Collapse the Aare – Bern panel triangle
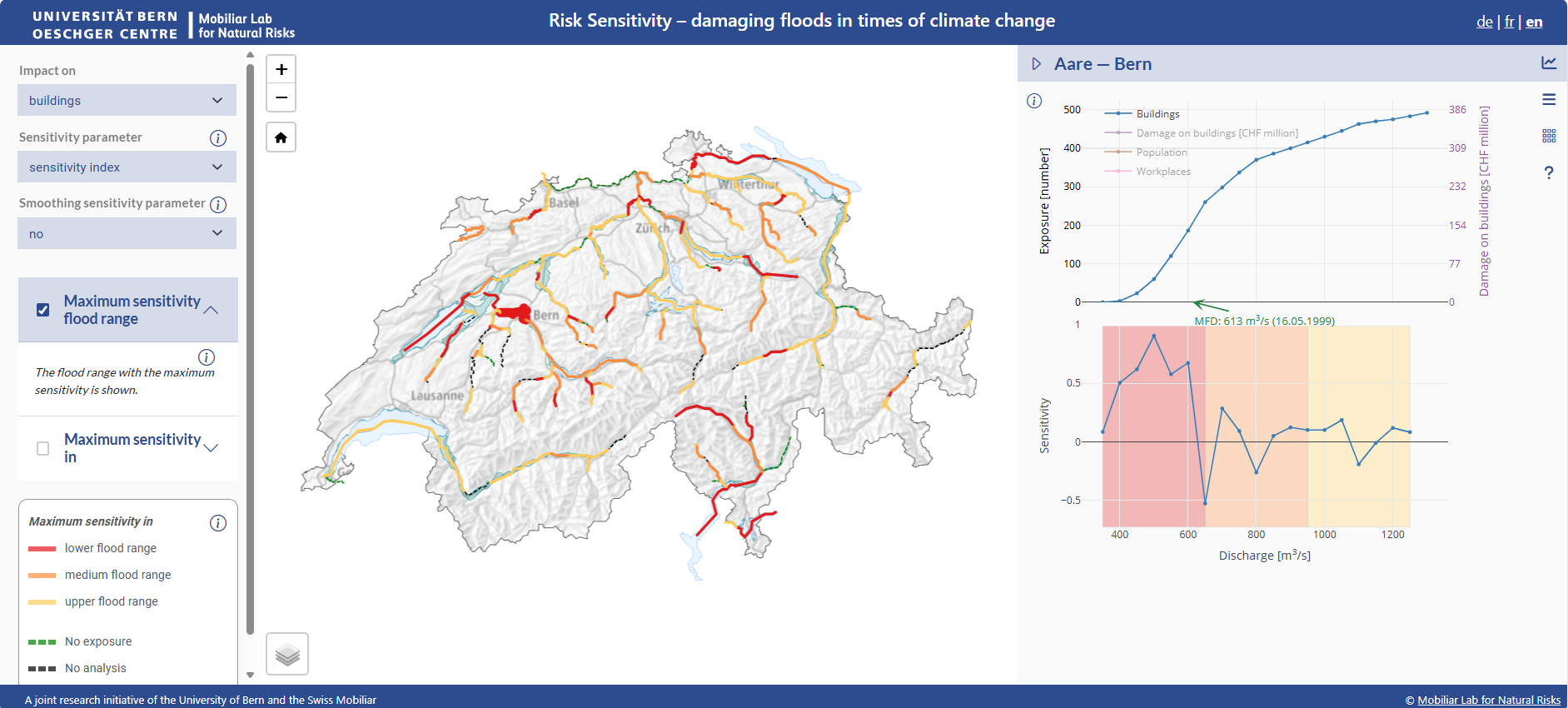The width and height of the screenshot is (1568, 708). [1037, 64]
